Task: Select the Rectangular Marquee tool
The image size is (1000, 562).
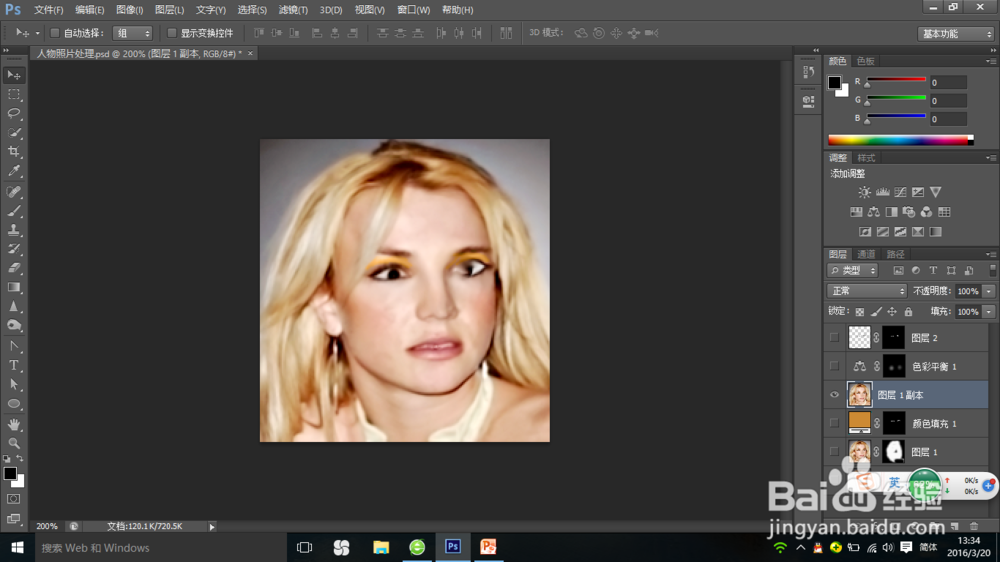Action: point(14,94)
